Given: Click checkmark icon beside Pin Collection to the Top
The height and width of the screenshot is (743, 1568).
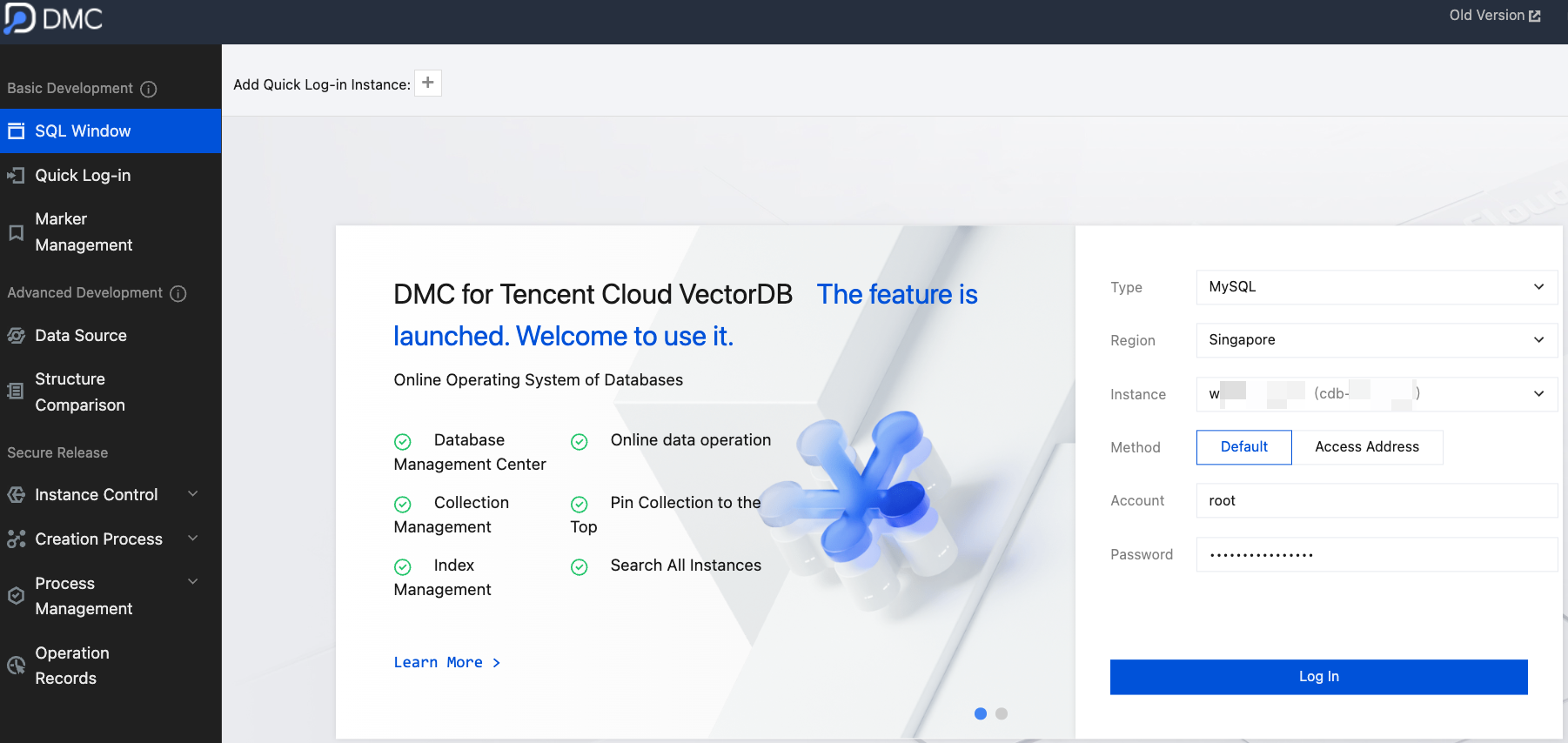Looking at the screenshot, I should [x=580, y=505].
